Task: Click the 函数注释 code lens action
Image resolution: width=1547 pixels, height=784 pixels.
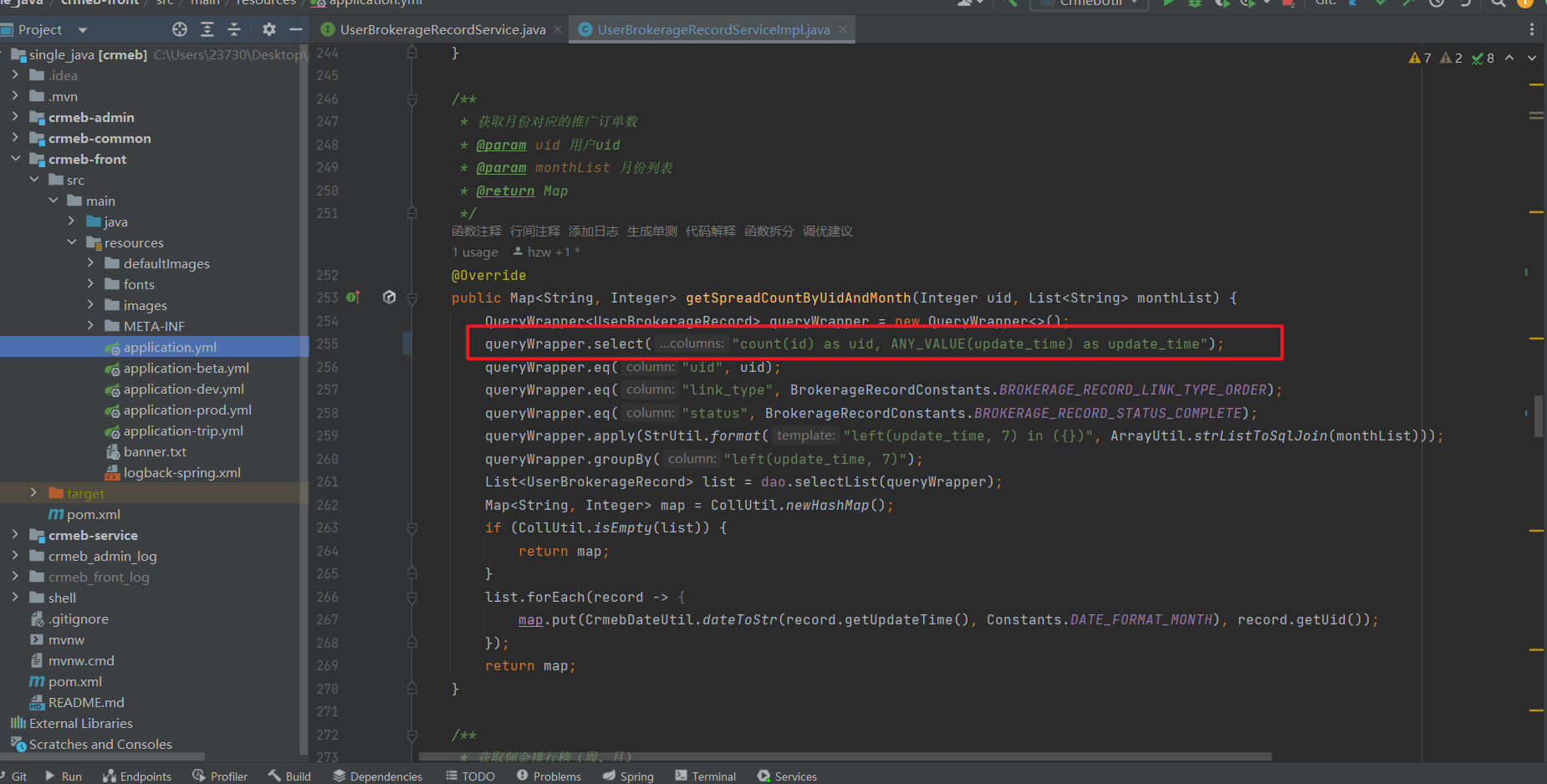Action: pyautogui.click(x=477, y=232)
